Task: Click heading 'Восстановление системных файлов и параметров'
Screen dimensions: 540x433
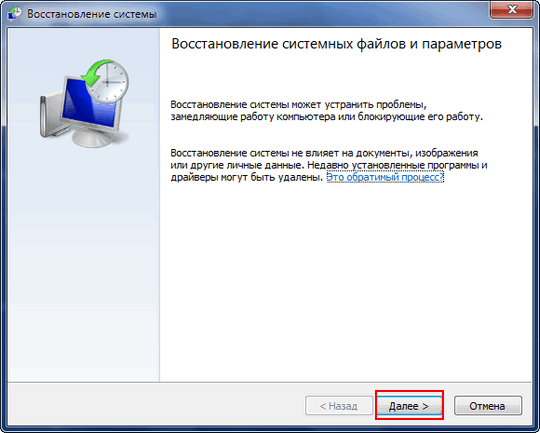Action: point(336,44)
